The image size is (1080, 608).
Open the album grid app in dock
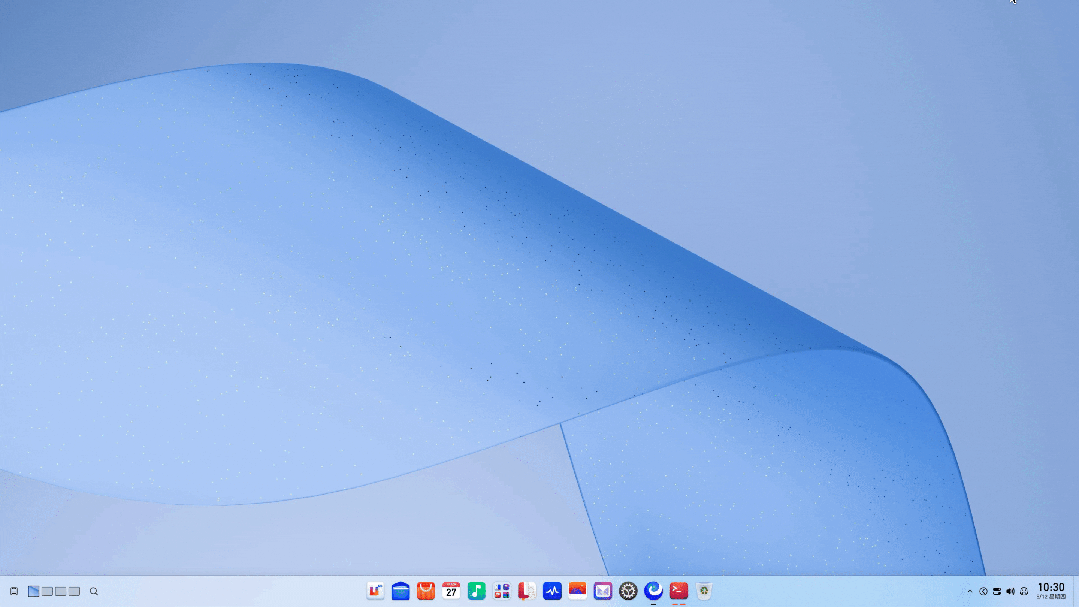pyautogui.click(x=502, y=591)
